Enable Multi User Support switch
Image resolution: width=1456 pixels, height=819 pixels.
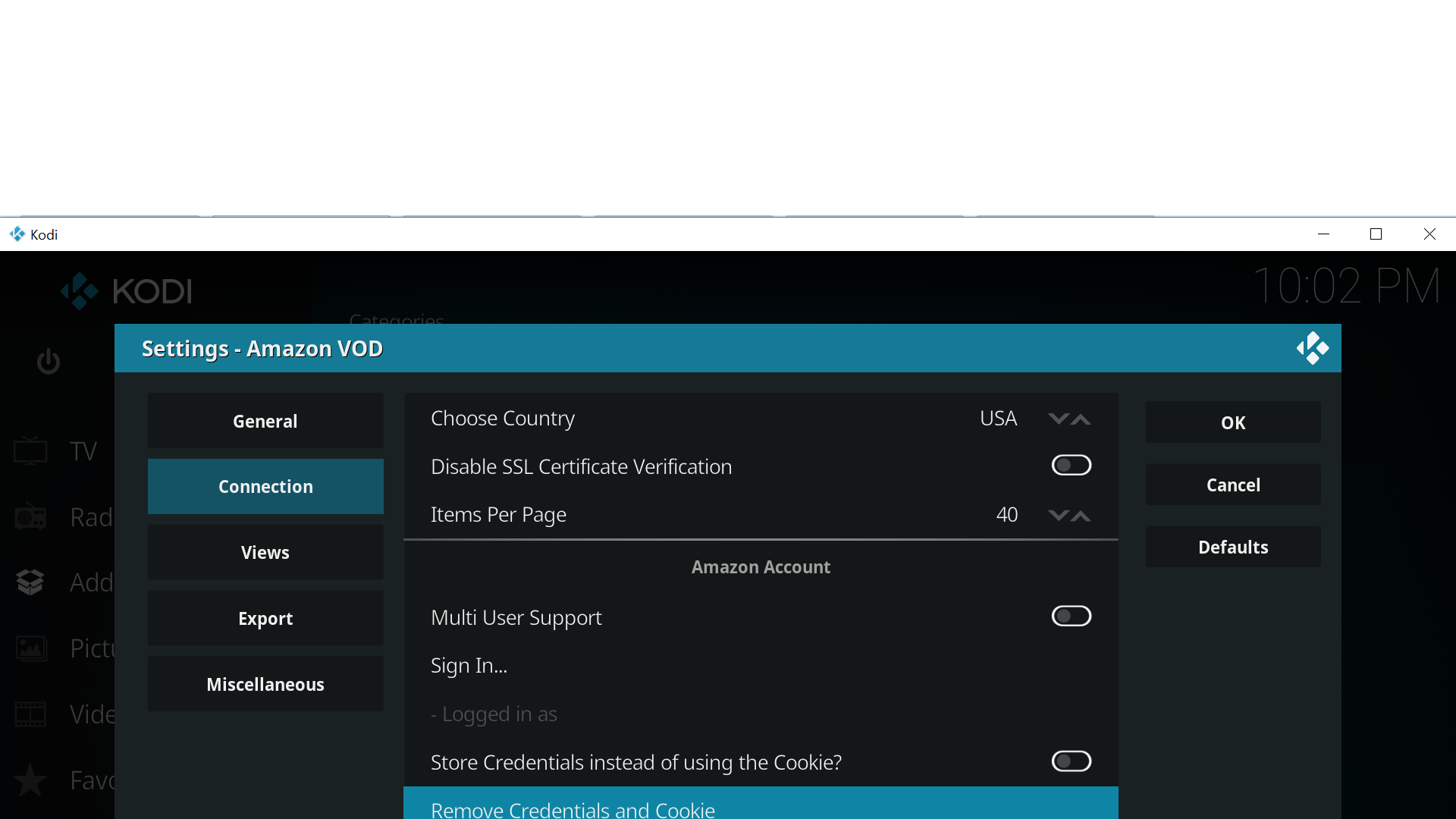click(x=1071, y=616)
